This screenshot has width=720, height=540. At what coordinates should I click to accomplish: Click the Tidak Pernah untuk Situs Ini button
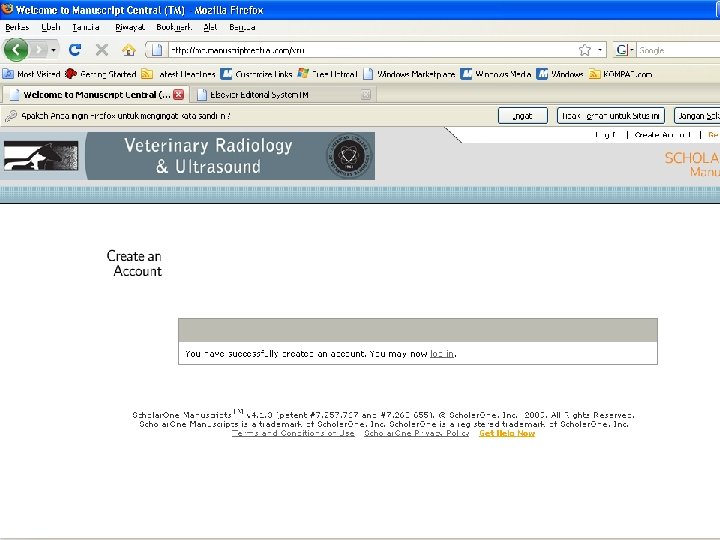tap(611, 116)
